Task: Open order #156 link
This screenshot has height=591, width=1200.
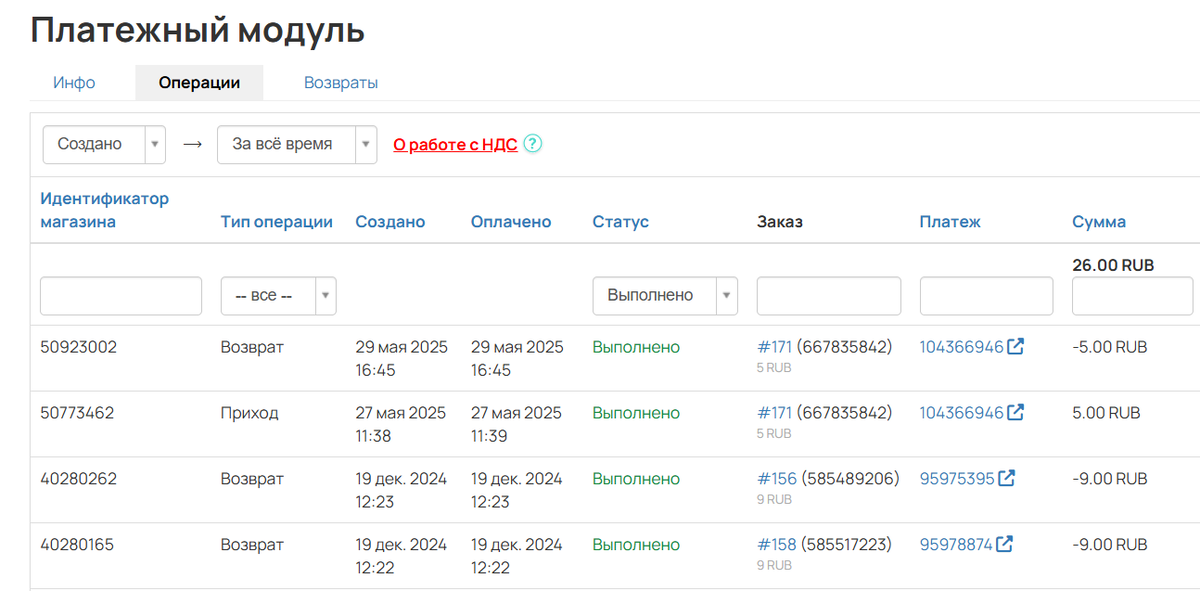Action: [775, 479]
